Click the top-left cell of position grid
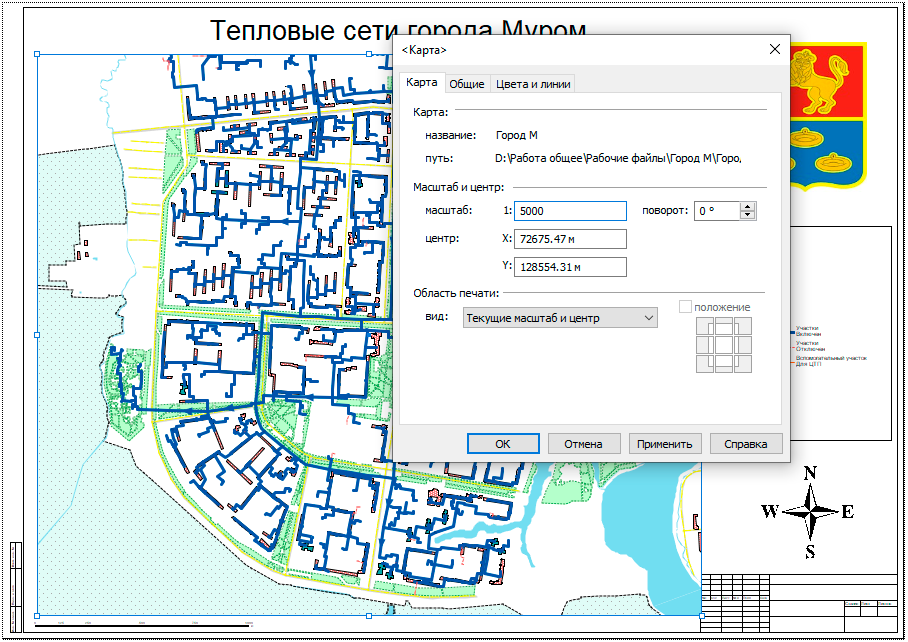 click(x=706, y=326)
